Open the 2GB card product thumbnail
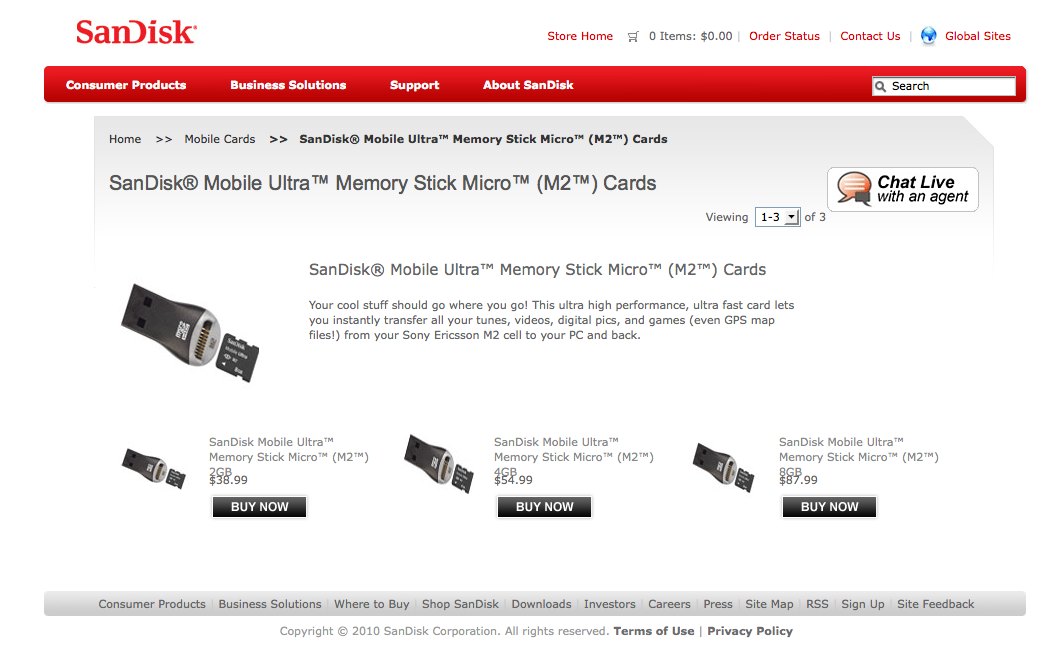 [x=154, y=468]
